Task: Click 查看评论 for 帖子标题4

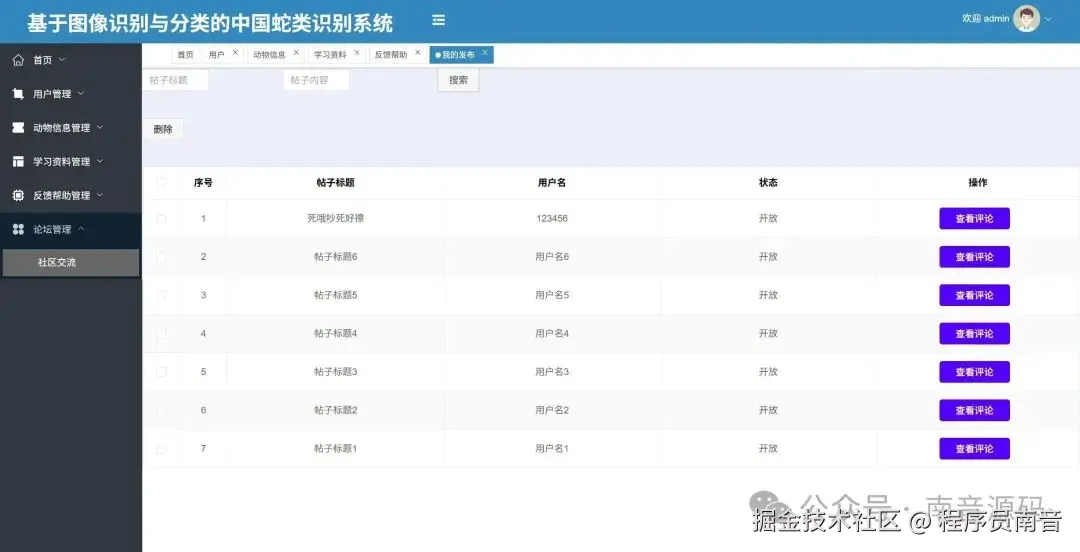Action: tap(974, 334)
